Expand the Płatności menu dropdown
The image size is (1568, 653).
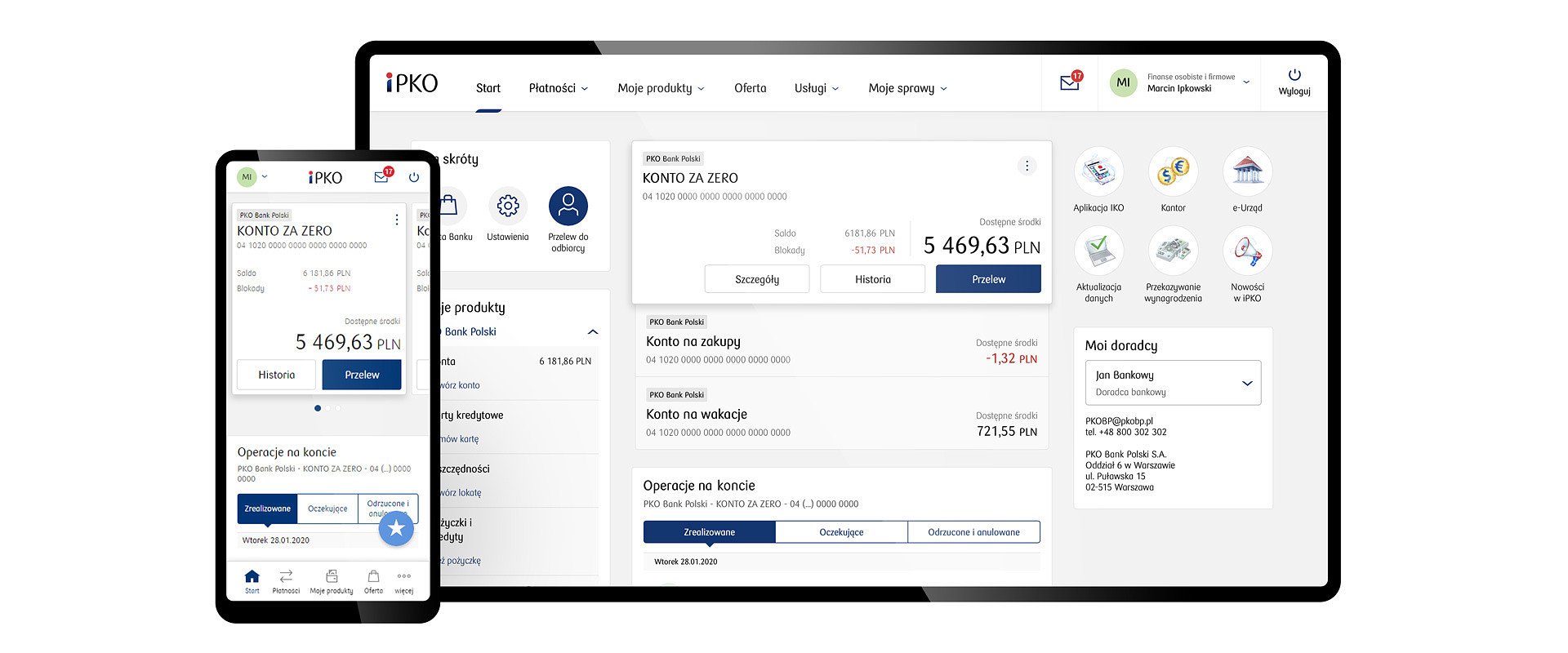pos(558,88)
